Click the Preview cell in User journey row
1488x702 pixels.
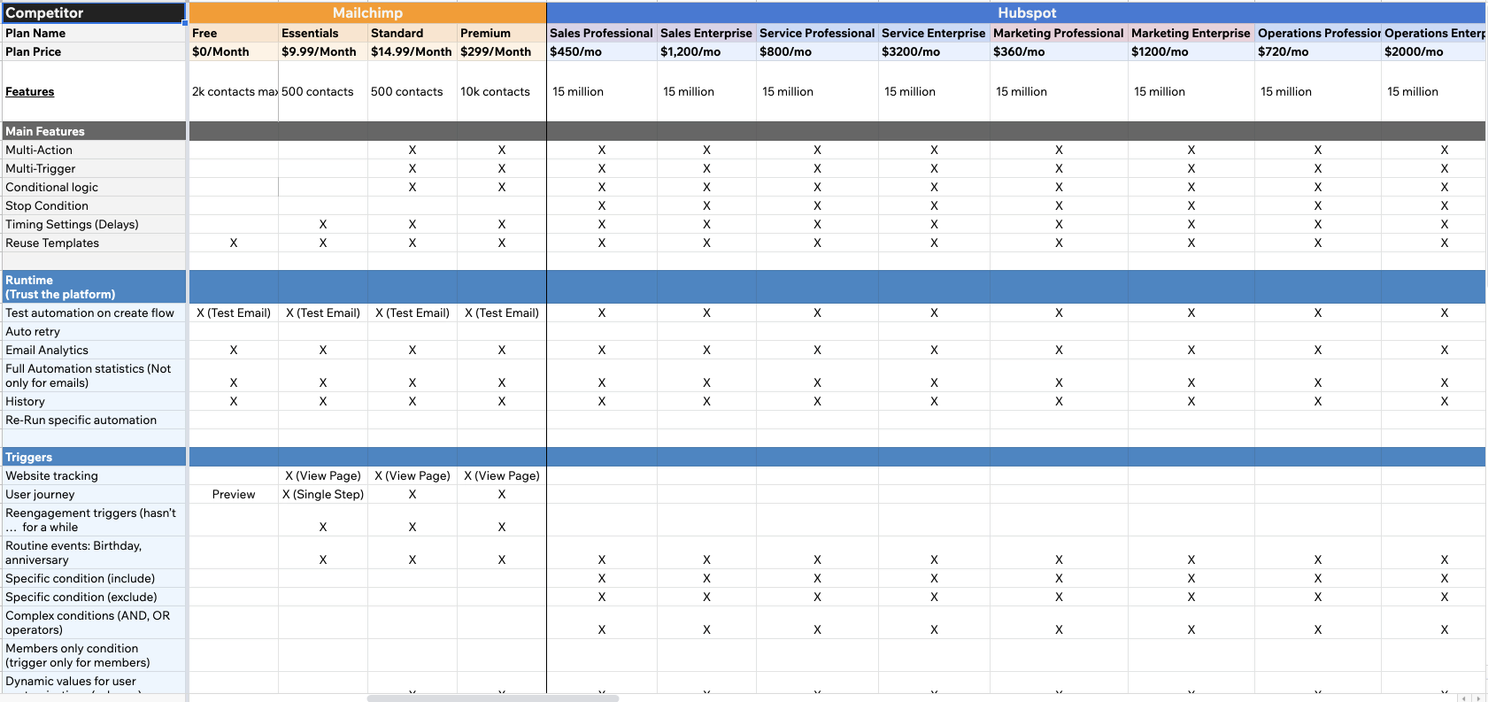tap(234, 494)
